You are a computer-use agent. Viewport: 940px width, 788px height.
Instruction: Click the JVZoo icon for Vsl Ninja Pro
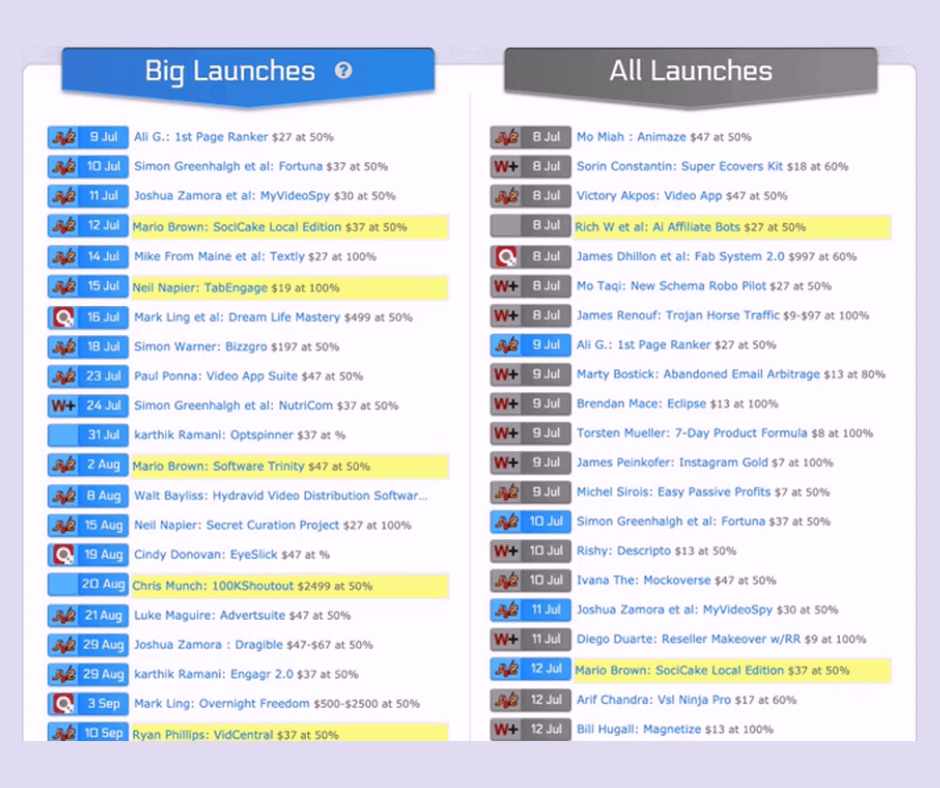pyautogui.click(x=506, y=700)
